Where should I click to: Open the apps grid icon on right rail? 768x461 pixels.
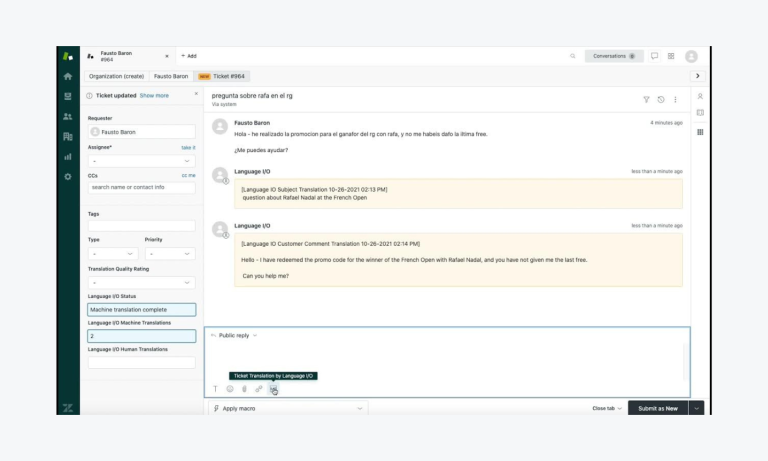(700, 132)
